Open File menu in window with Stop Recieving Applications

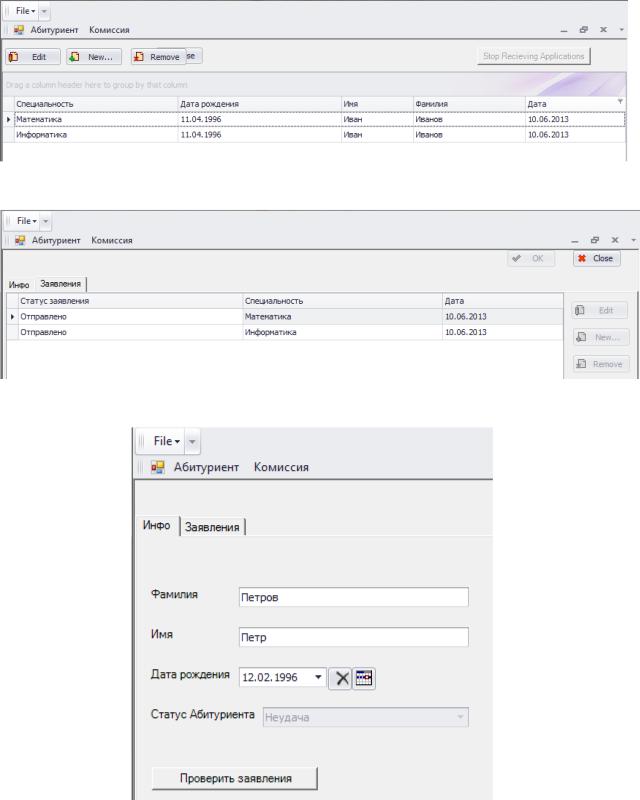(25, 11)
